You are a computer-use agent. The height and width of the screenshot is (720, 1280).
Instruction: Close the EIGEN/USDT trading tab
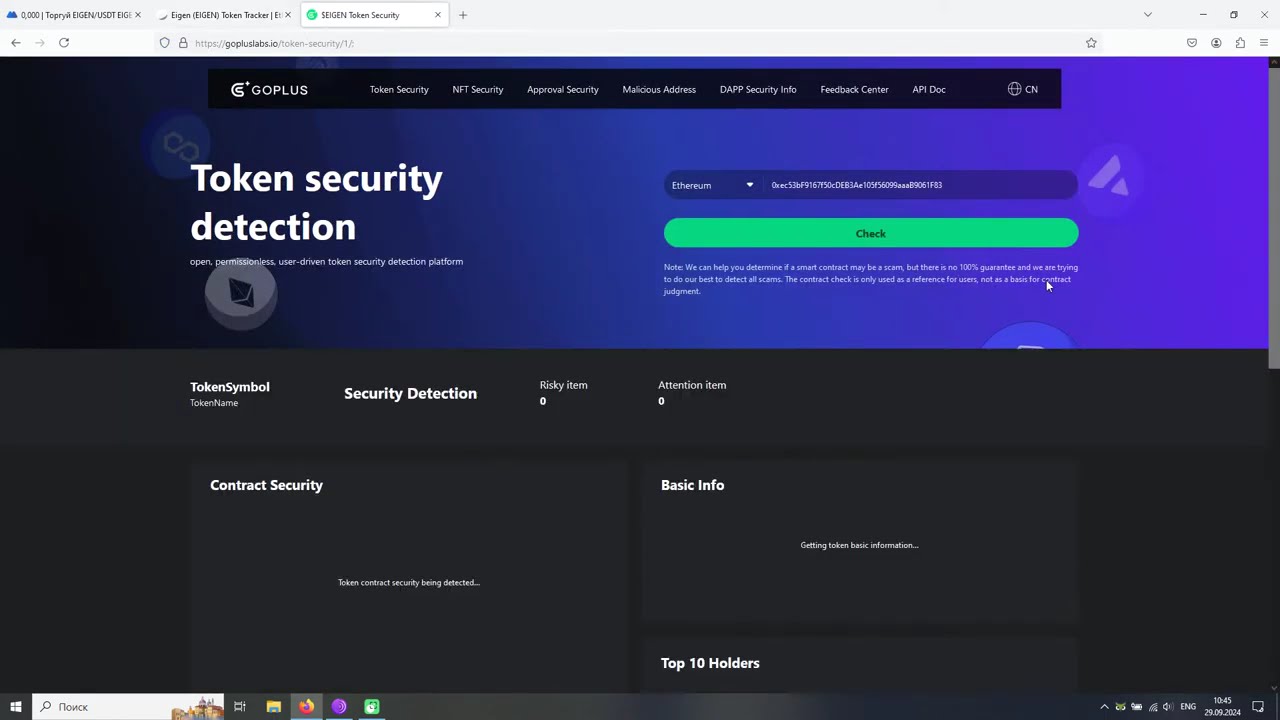[x=138, y=15]
